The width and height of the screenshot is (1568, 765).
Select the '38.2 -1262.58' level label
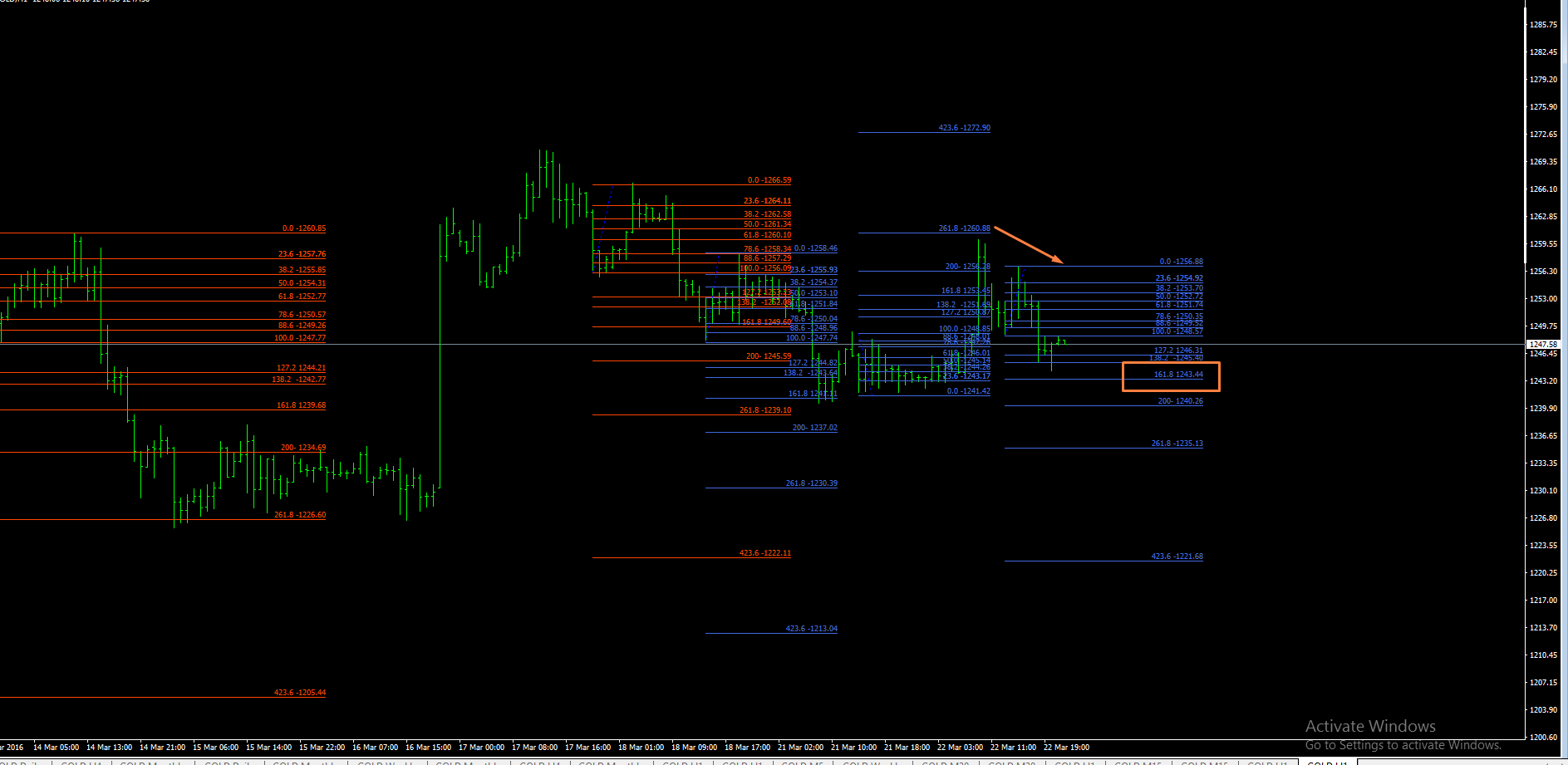point(768,214)
